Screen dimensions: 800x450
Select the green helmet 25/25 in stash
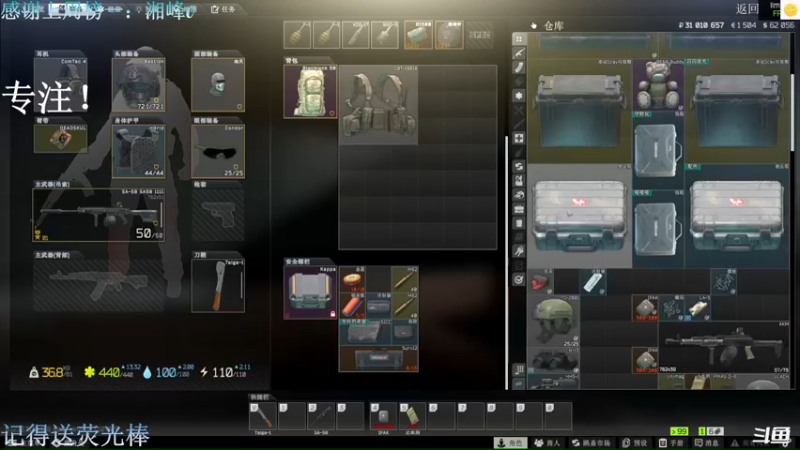point(554,321)
